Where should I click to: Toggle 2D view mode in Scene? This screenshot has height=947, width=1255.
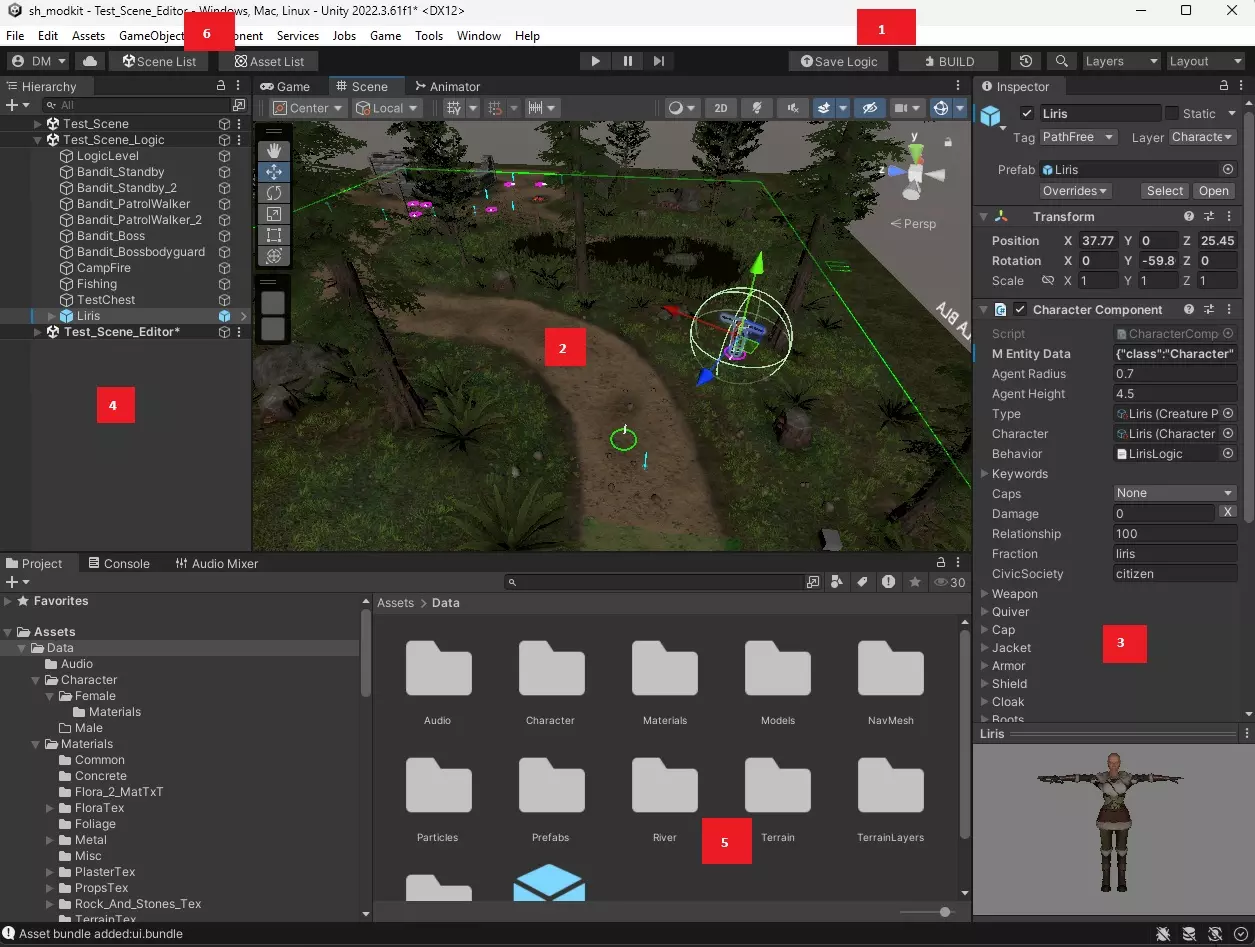(x=720, y=108)
